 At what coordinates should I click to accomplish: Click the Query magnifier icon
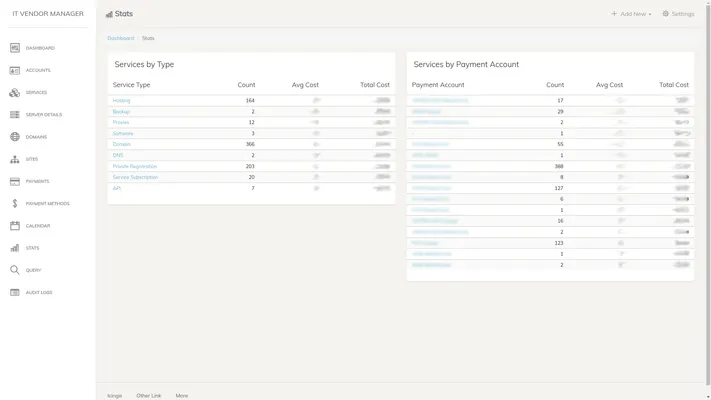pos(15,270)
